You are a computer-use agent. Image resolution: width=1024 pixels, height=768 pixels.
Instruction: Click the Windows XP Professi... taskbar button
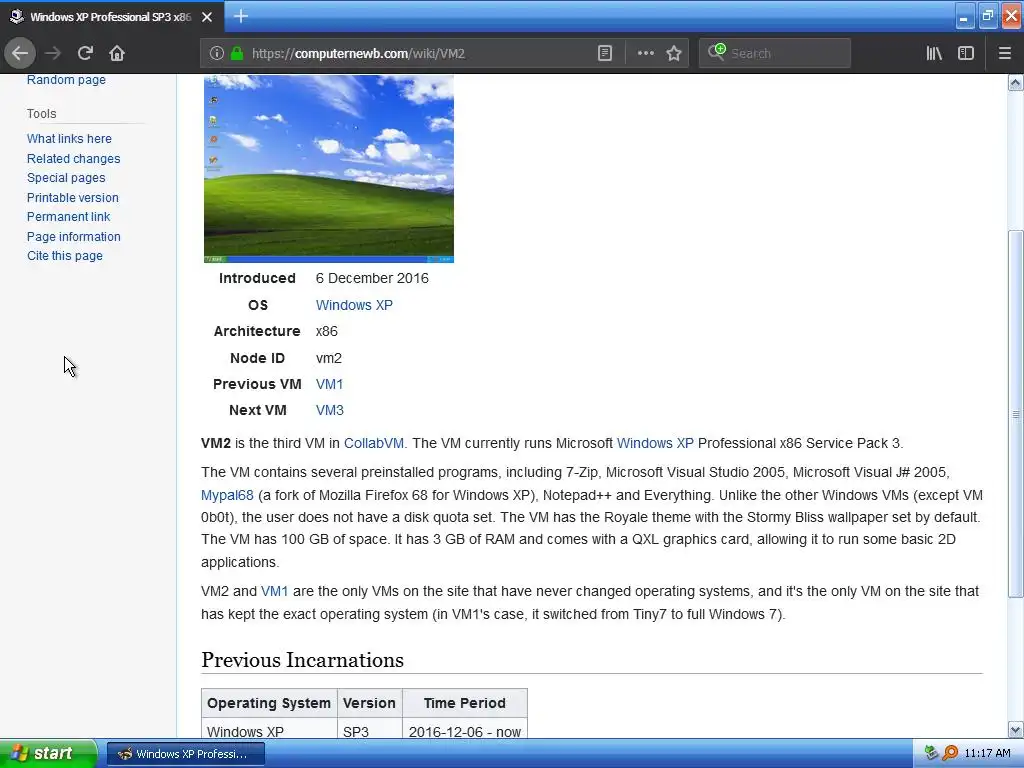click(185, 754)
